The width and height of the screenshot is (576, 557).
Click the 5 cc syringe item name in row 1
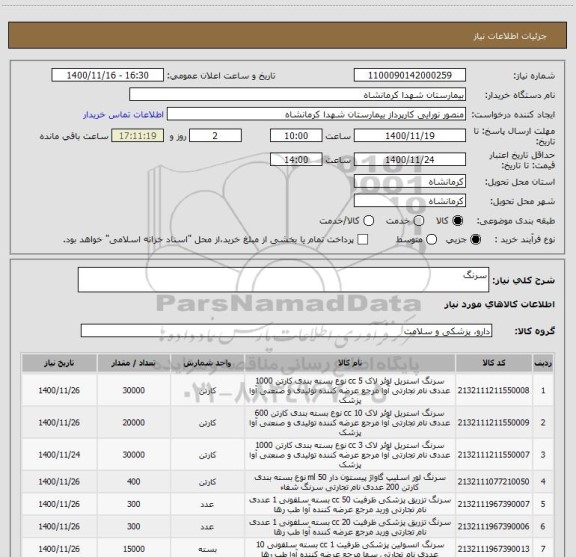click(x=350, y=391)
